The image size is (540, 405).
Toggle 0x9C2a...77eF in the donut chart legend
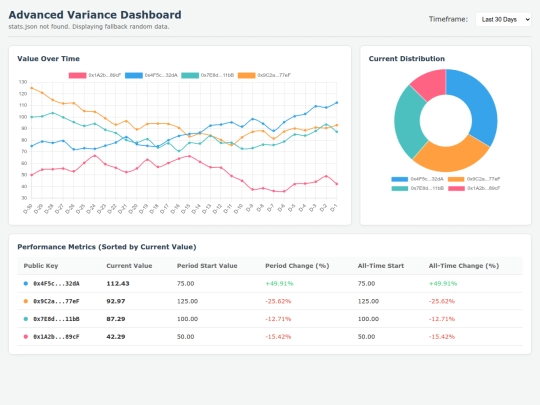tap(474, 179)
